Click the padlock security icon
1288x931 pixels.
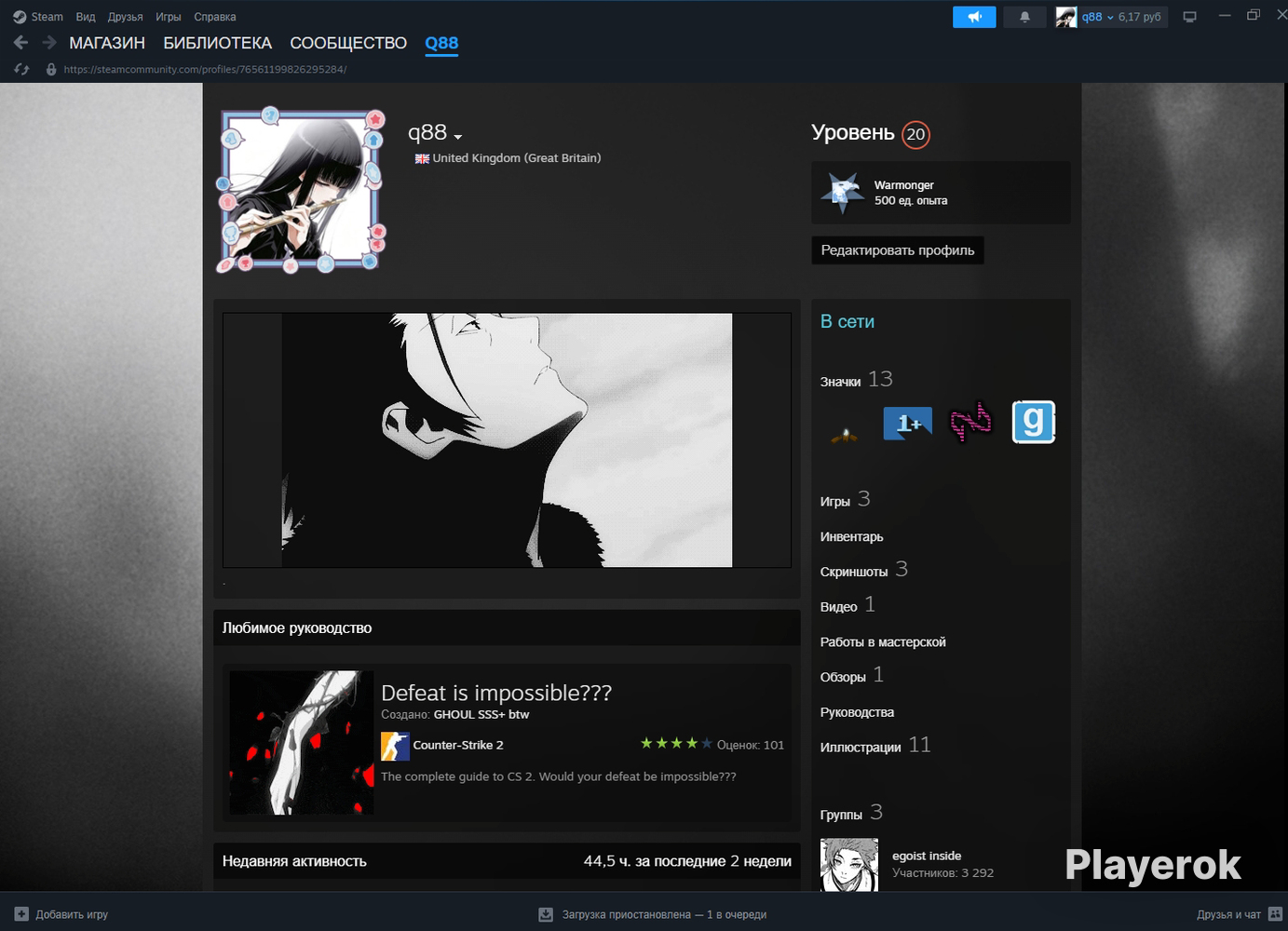pos(51,69)
